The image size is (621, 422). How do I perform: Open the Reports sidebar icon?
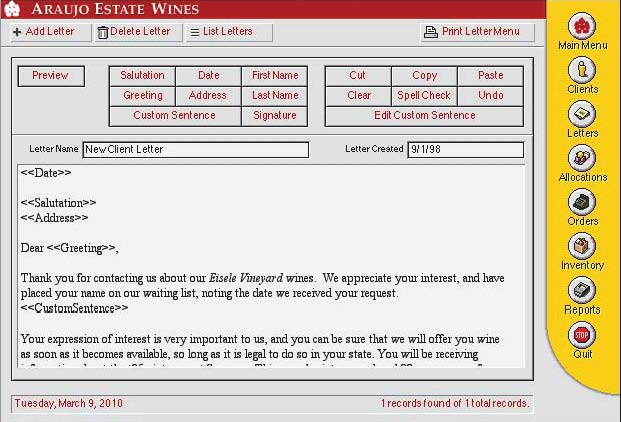[582, 290]
